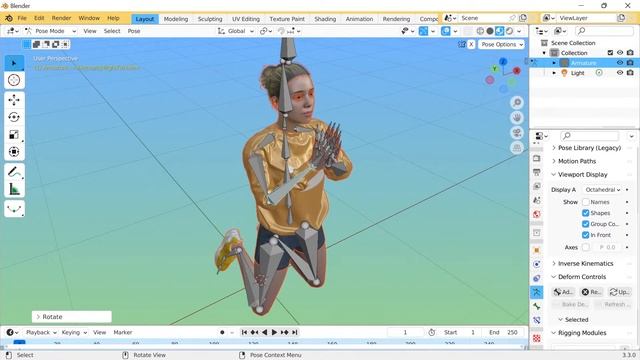Select the Scale tool
This screenshot has height=360, width=640.
tap(14, 134)
